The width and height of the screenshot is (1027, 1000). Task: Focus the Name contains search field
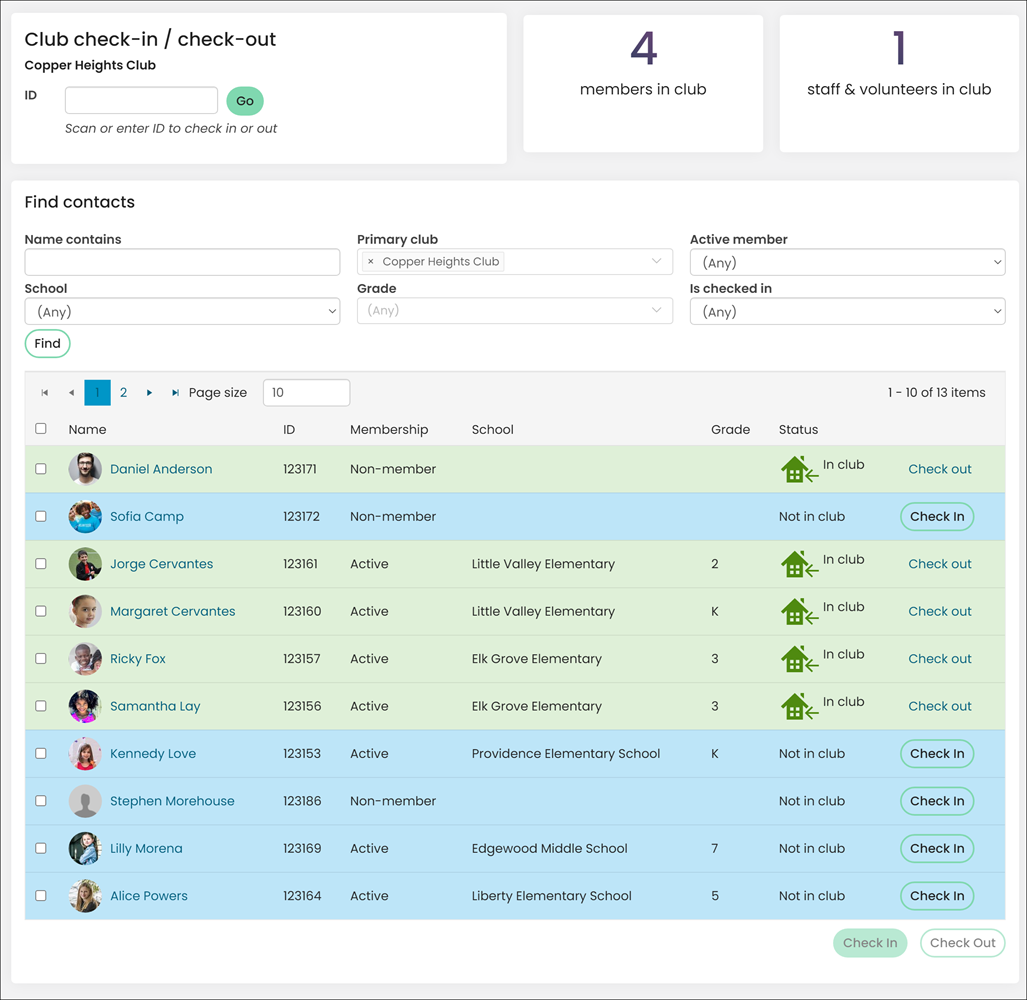click(x=182, y=263)
